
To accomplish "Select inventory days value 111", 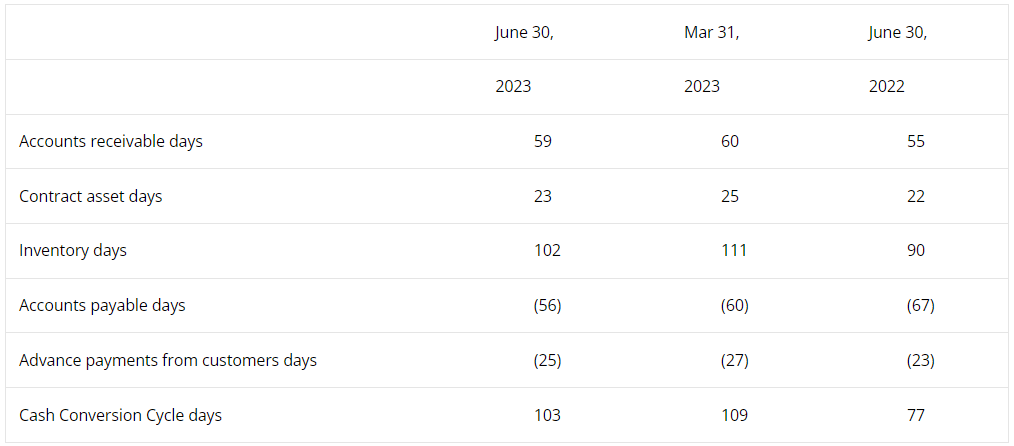I will [x=734, y=251].
